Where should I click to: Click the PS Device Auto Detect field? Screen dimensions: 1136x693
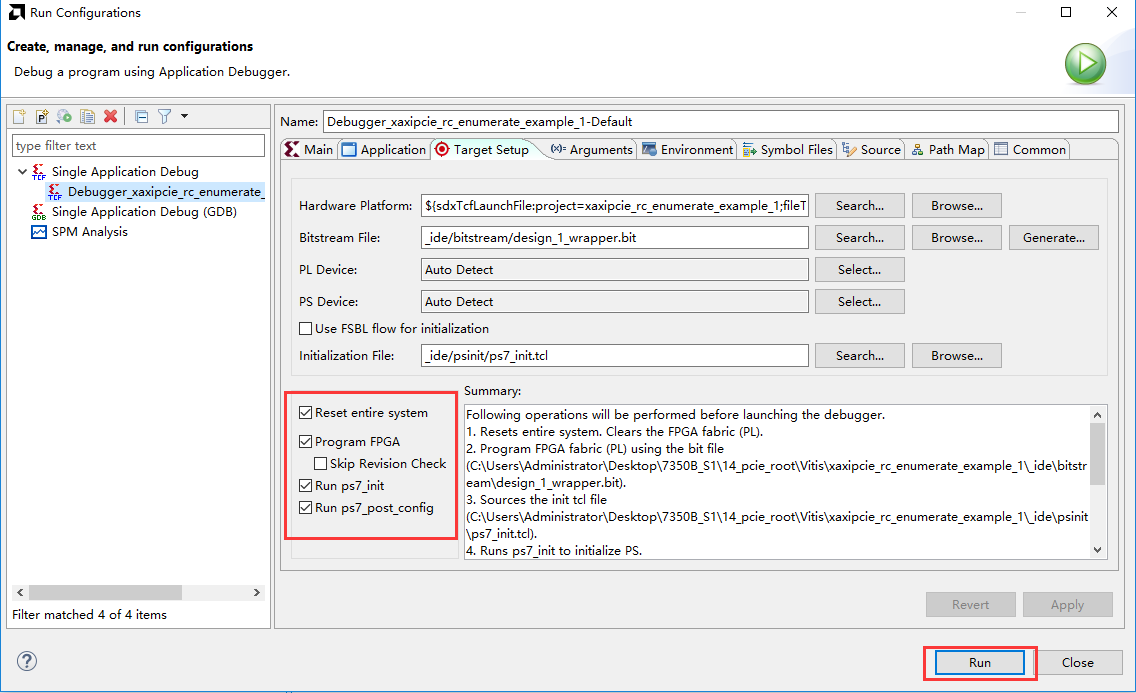pyautogui.click(x=614, y=301)
